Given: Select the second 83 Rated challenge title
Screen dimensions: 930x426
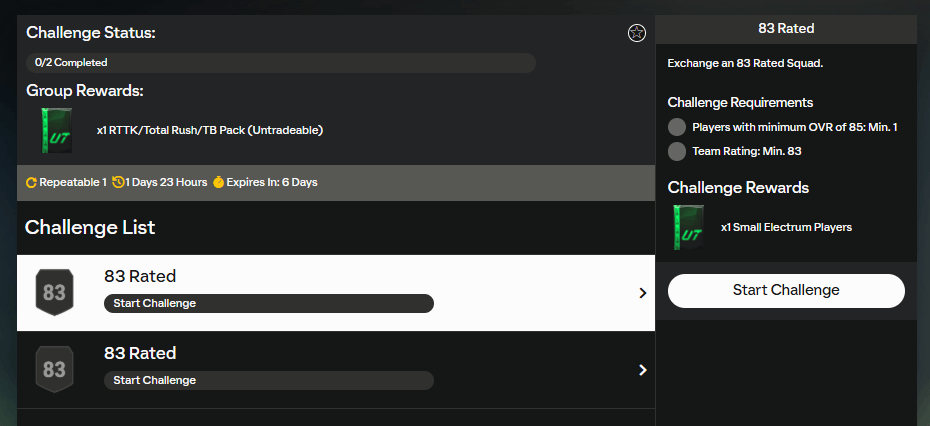Looking at the screenshot, I should [140, 353].
